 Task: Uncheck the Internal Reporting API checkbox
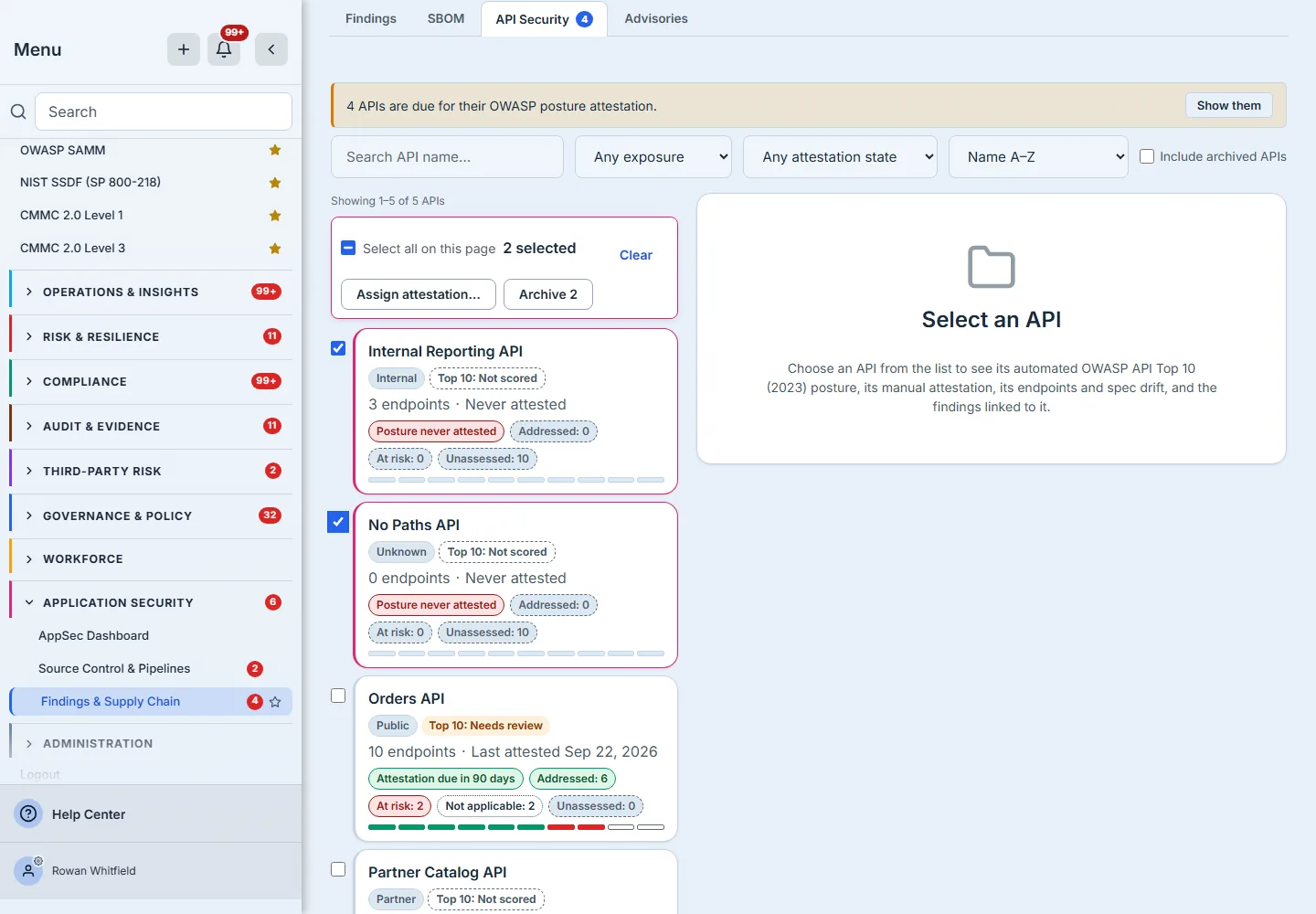338,348
